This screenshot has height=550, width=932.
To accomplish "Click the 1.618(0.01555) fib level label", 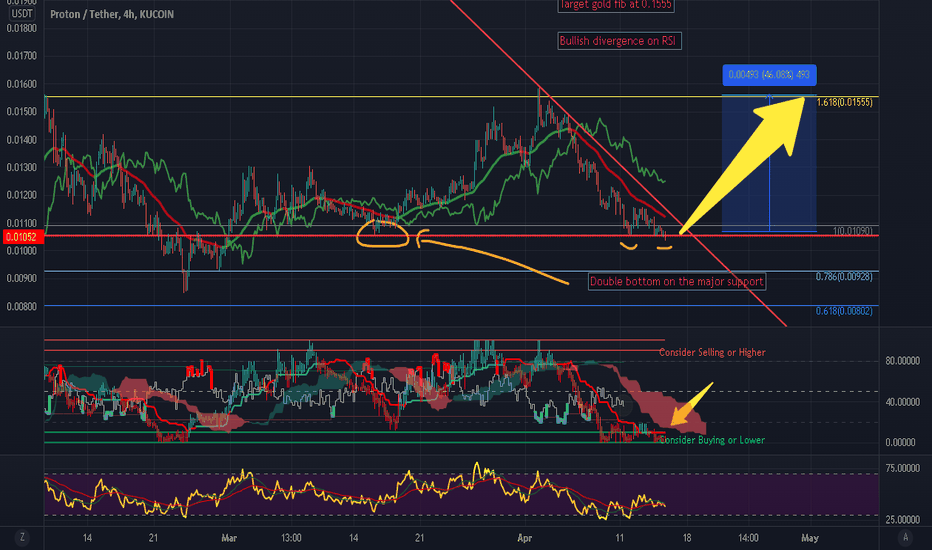I will pos(845,102).
